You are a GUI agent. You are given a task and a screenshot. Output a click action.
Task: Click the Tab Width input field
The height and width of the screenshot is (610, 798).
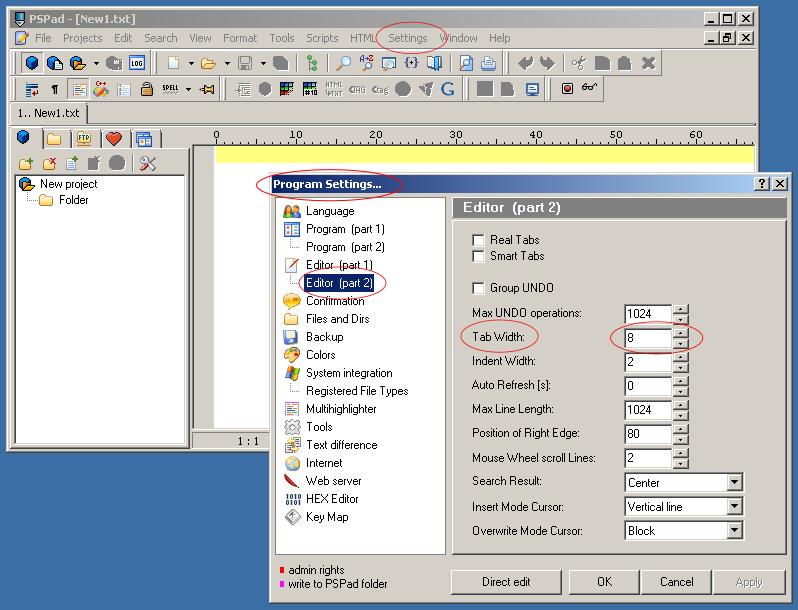coord(648,338)
